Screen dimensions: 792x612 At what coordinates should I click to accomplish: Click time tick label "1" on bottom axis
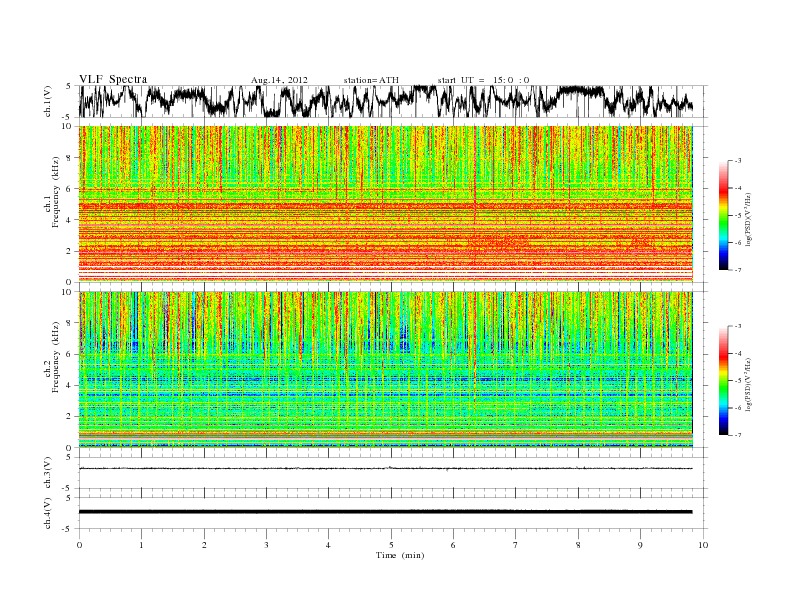141,545
